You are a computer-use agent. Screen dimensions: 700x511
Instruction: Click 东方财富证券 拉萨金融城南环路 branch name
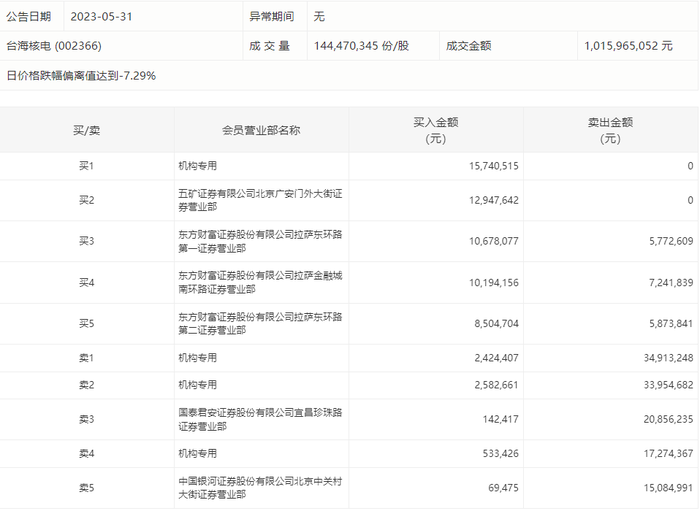(x=260, y=283)
